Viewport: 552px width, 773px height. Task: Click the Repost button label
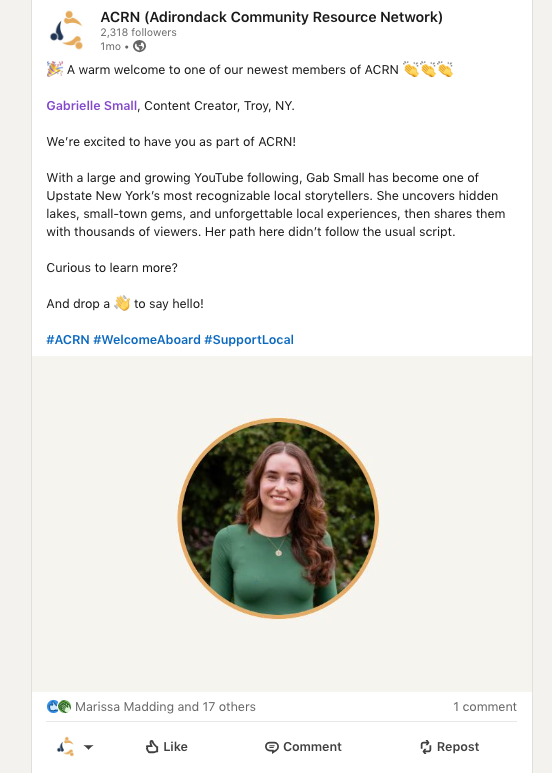tap(458, 747)
